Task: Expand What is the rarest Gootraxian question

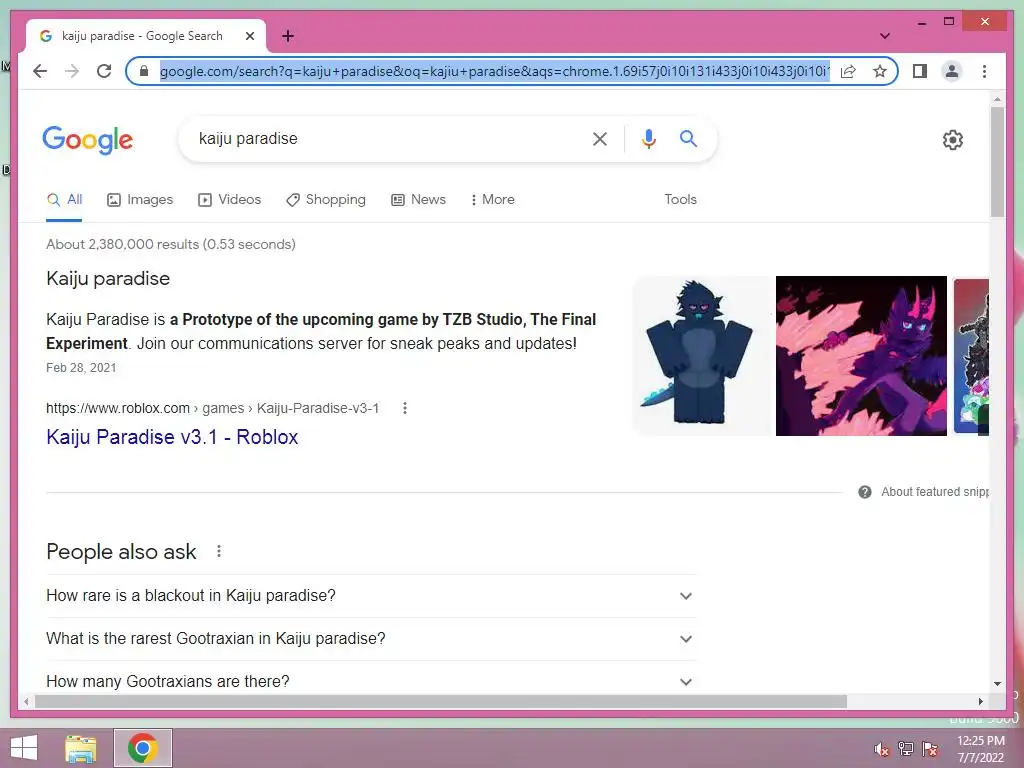Action: click(371, 639)
